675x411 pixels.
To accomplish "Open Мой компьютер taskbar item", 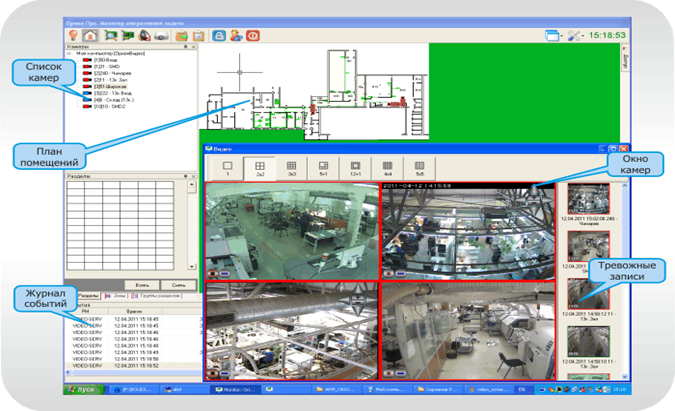I will [386, 389].
